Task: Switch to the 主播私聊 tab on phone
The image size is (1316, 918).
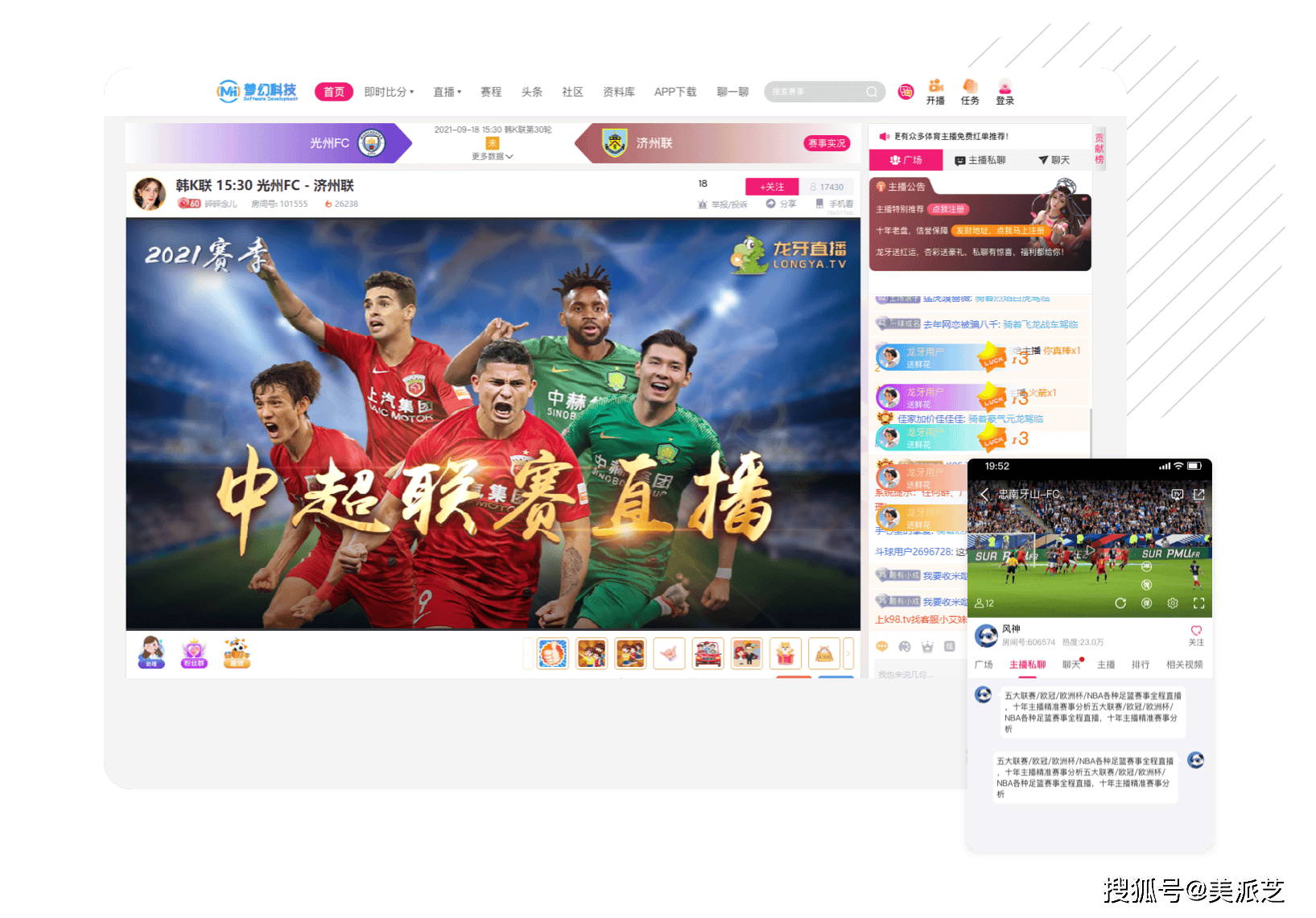Action: point(1028,665)
